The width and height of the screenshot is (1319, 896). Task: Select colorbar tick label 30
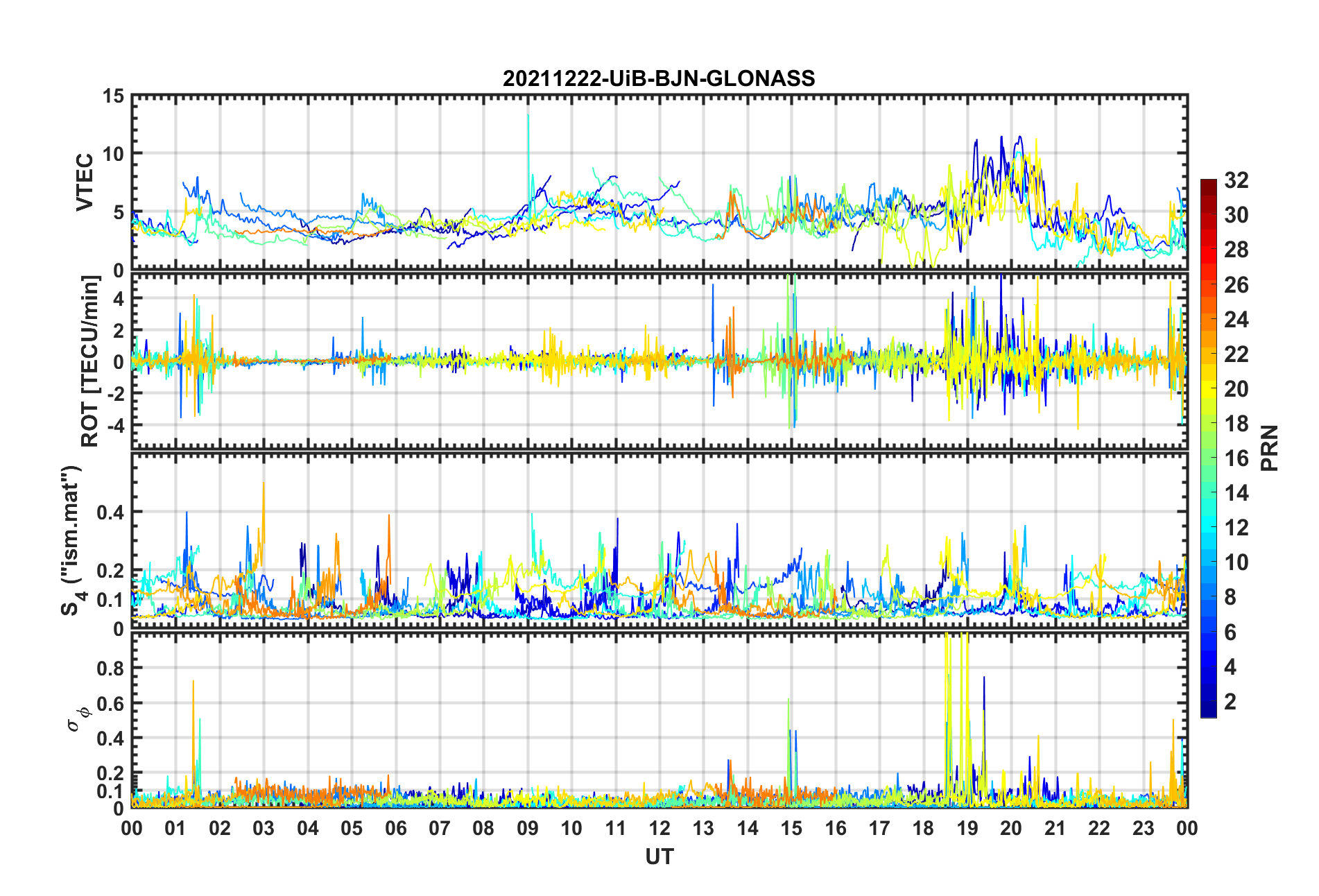click(x=1236, y=215)
